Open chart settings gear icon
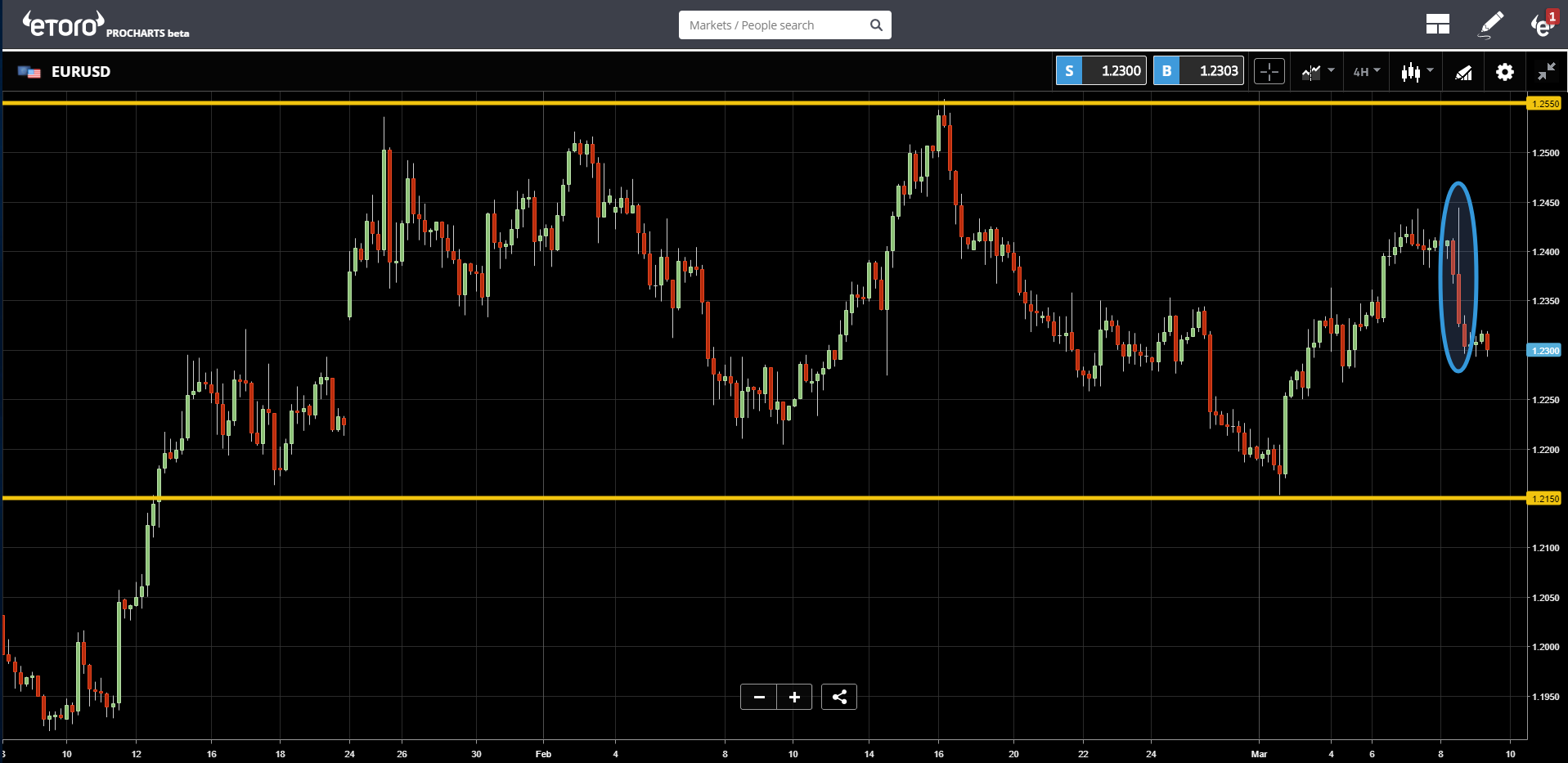 1504,72
